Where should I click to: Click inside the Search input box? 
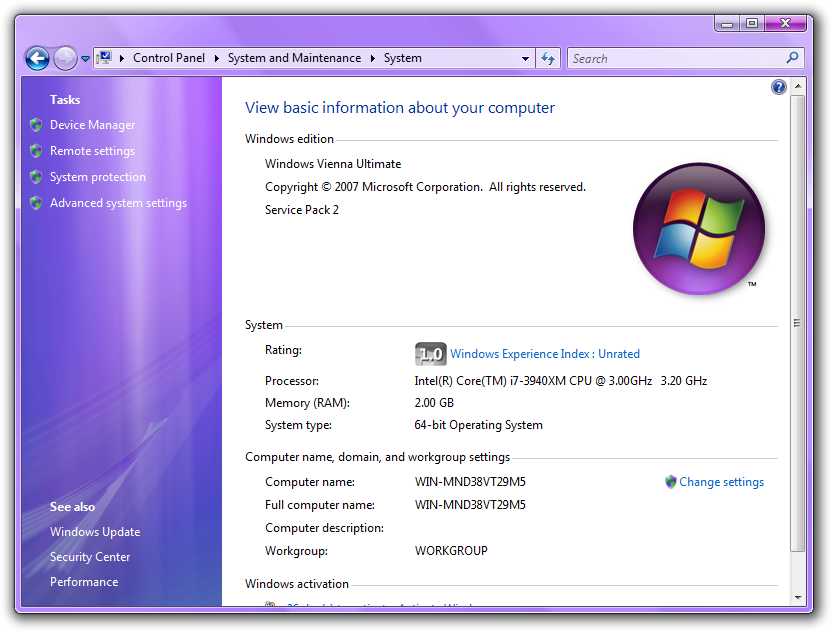[675, 58]
